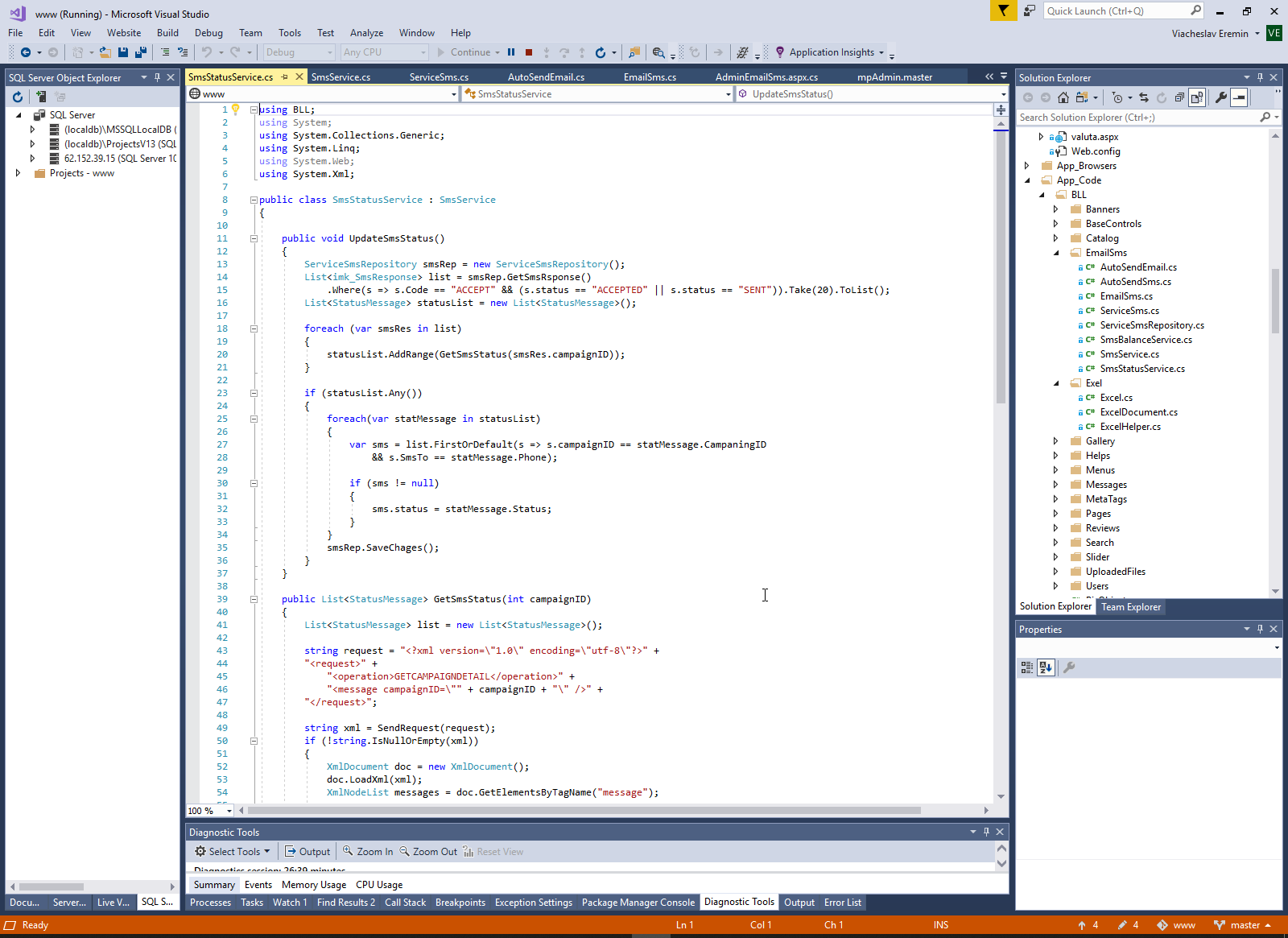The width and height of the screenshot is (1288, 938).
Task: Open the SmsStatusService class dropdown
Action: [598, 94]
